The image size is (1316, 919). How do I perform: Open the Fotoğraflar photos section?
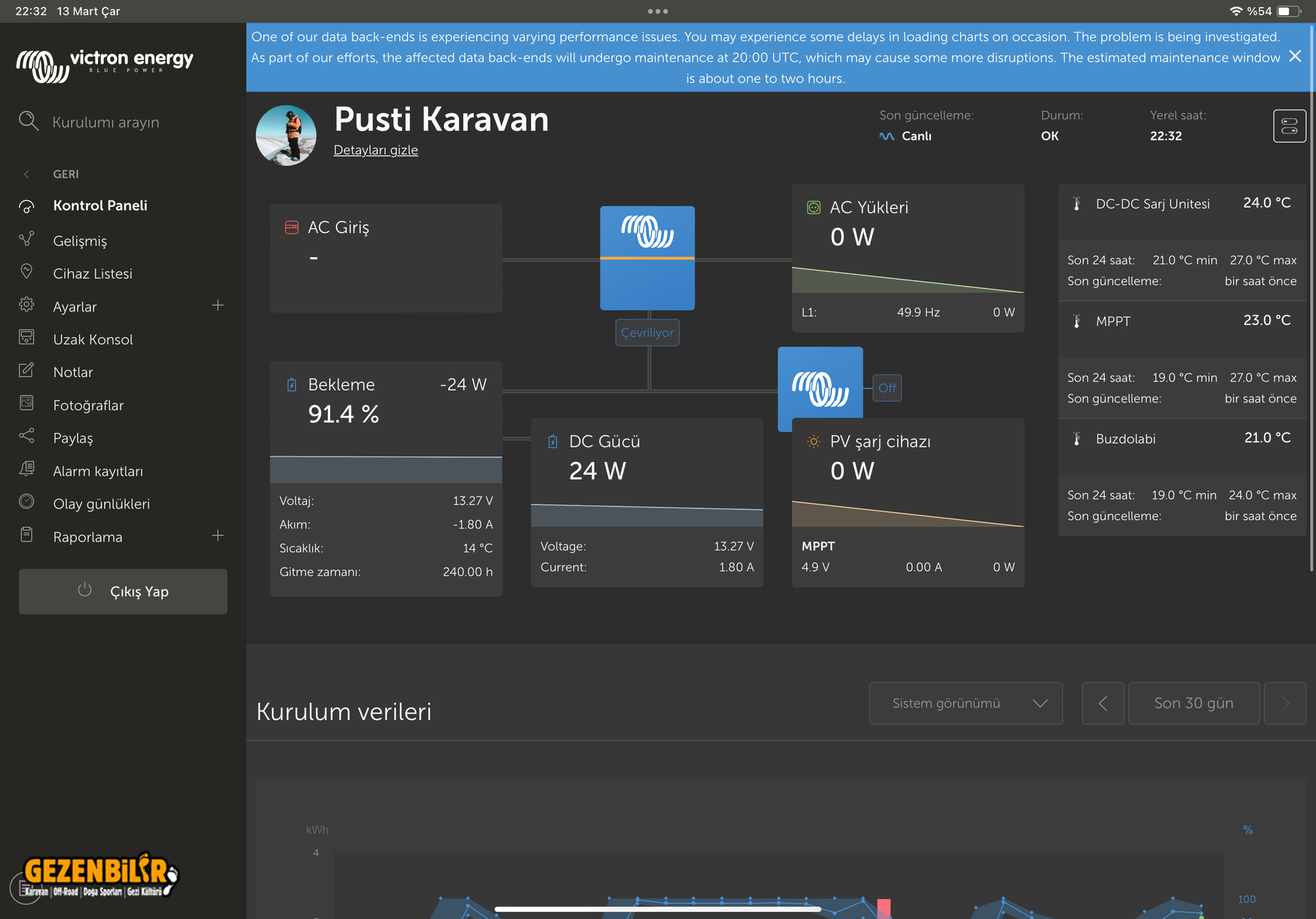click(x=88, y=405)
